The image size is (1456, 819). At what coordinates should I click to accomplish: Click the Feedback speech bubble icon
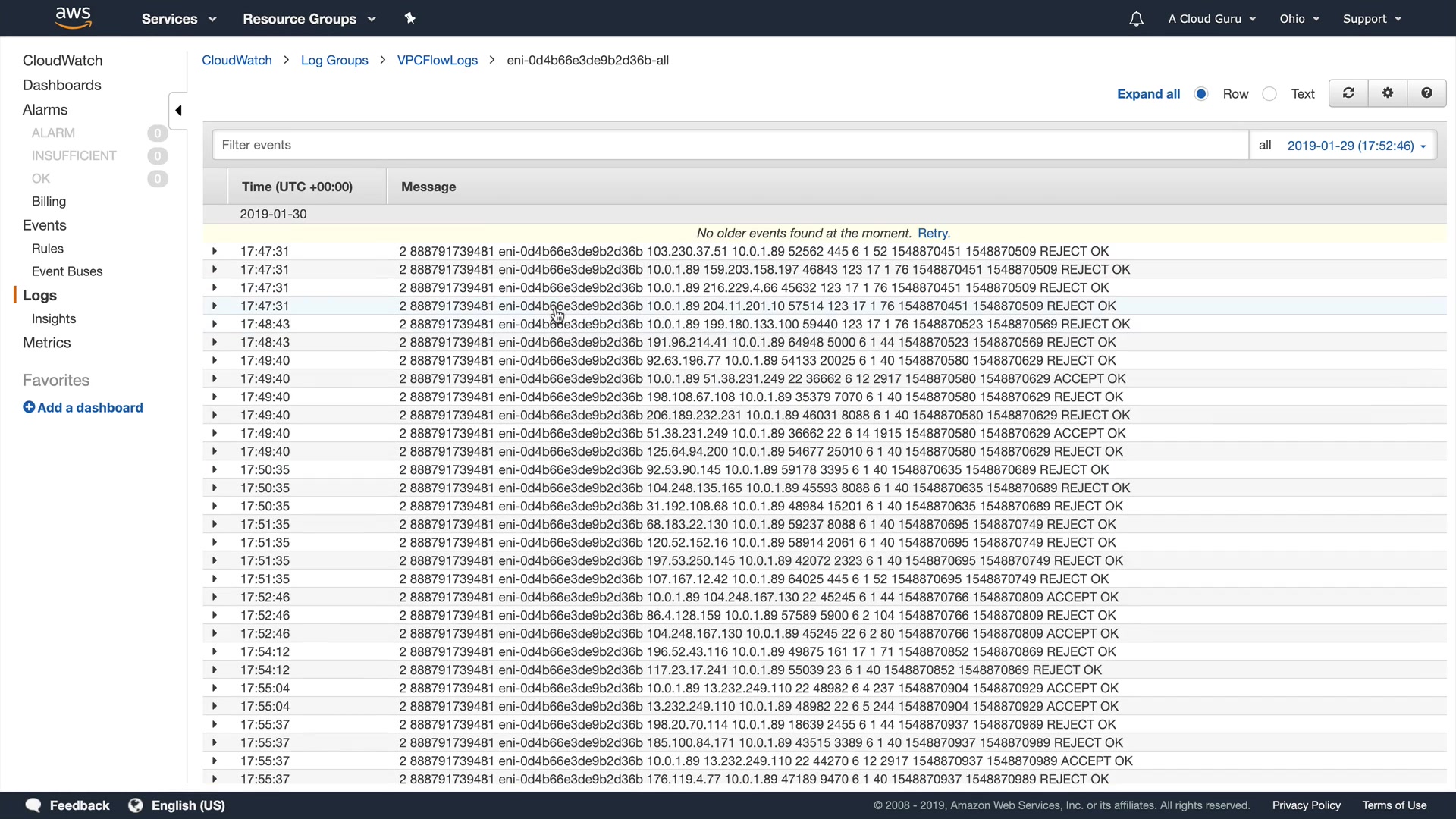pyautogui.click(x=33, y=805)
